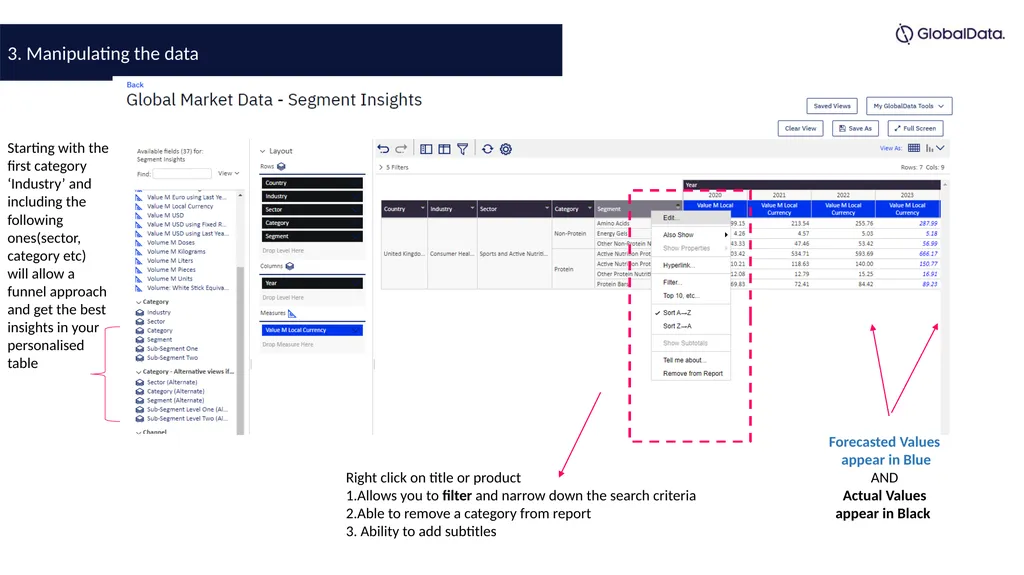1024x575 pixels.
Task: Open the filter funnel tool
Action: tap(462, 149)
